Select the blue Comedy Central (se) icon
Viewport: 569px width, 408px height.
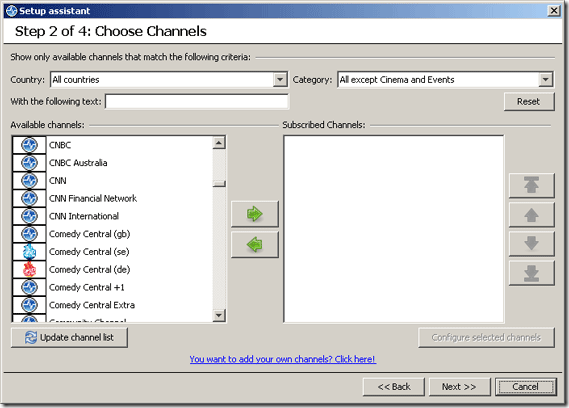[29, 252]
